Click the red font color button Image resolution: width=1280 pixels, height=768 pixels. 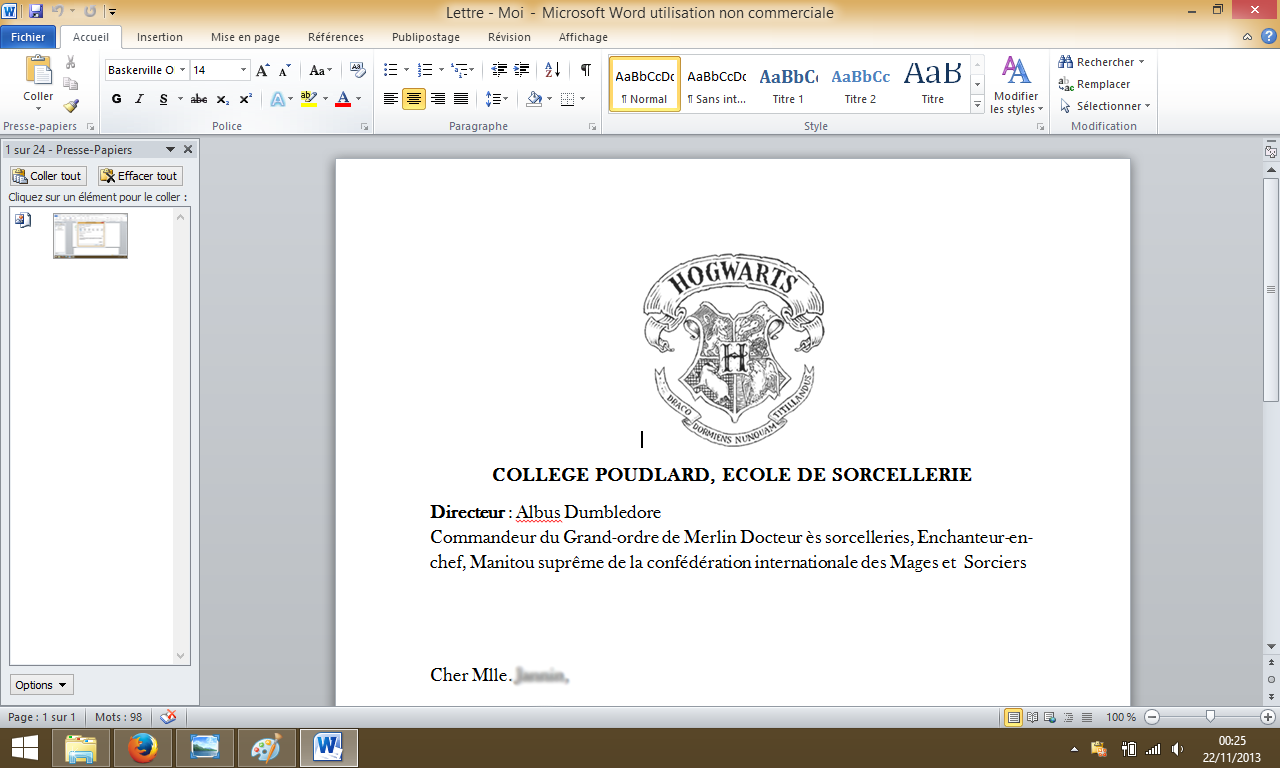tap(343, 99)
